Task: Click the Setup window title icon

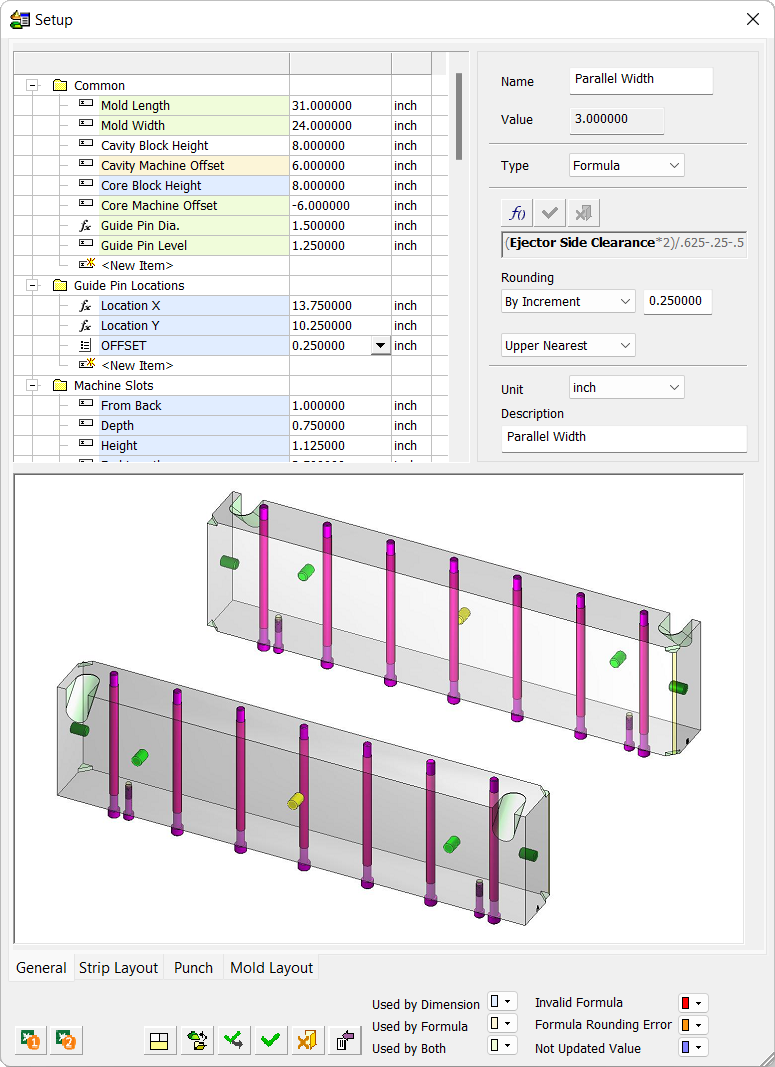Action: pyautogui.click(x=20, y=20)
